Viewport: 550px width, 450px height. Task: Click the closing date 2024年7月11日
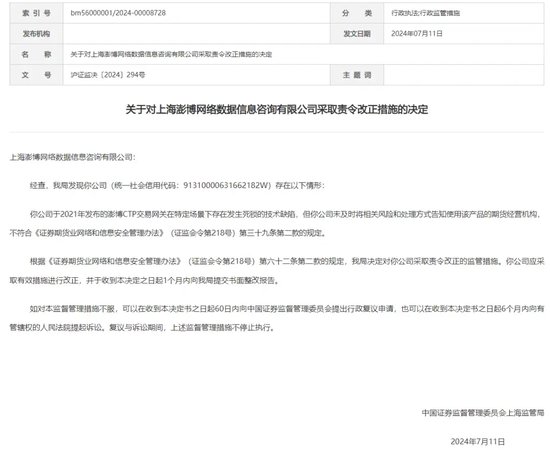(x=478, y=441)
